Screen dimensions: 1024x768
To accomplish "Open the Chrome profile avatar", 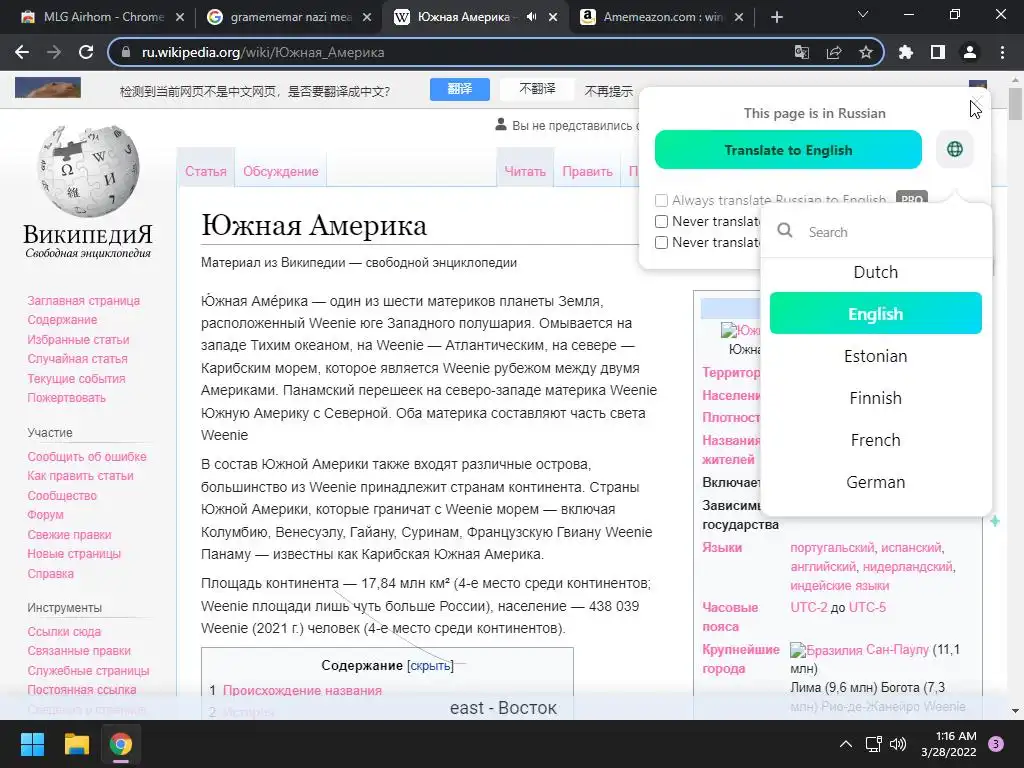I will 970,52.
